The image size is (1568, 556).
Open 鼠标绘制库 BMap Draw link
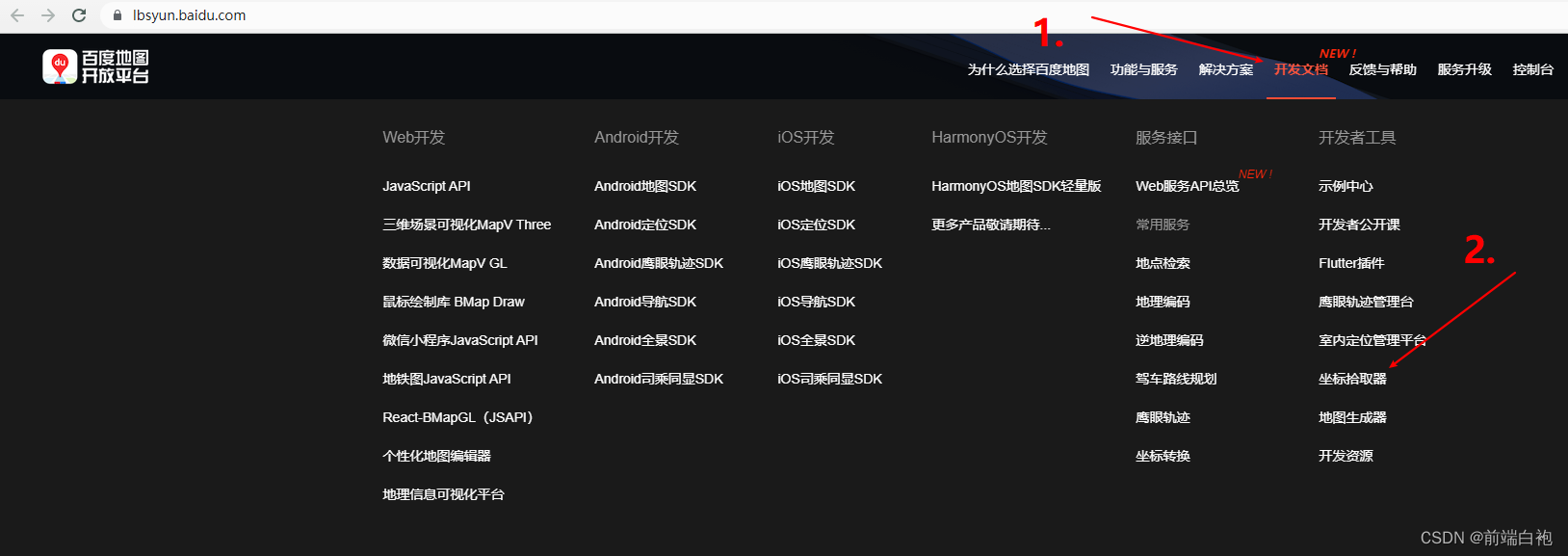[454, 302]
